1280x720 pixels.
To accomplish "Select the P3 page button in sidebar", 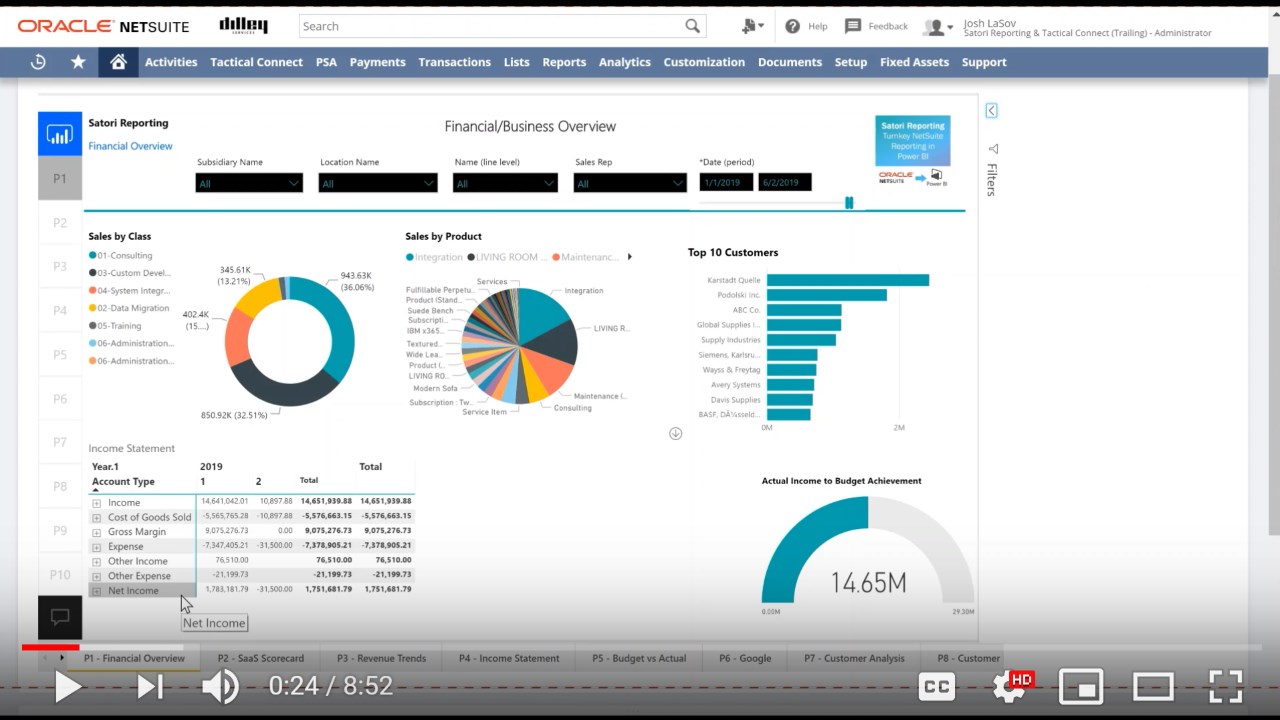I will 60,266.
